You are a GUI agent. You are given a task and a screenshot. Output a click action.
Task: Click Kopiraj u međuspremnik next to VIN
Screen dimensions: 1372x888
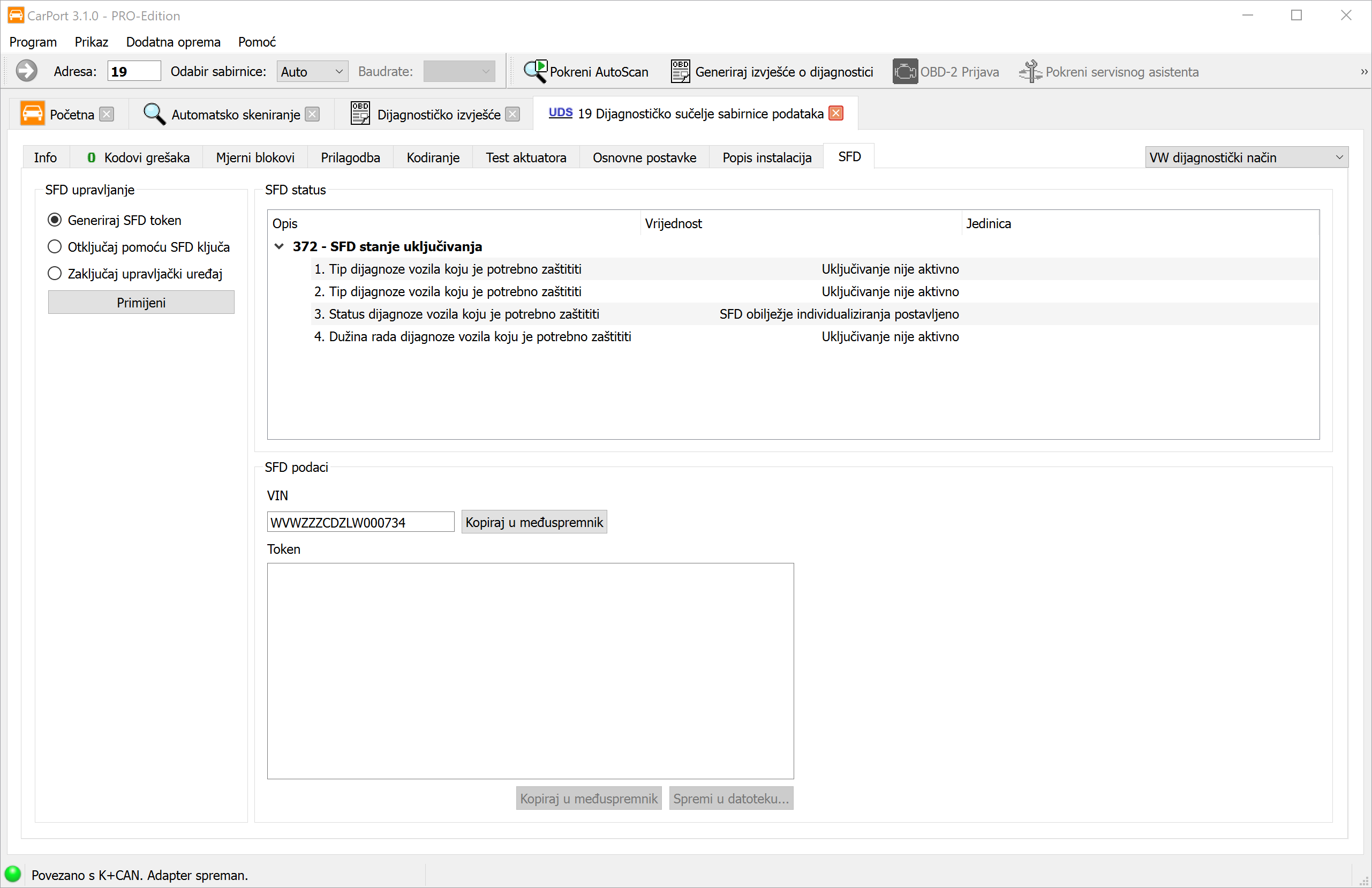point(534,522)
